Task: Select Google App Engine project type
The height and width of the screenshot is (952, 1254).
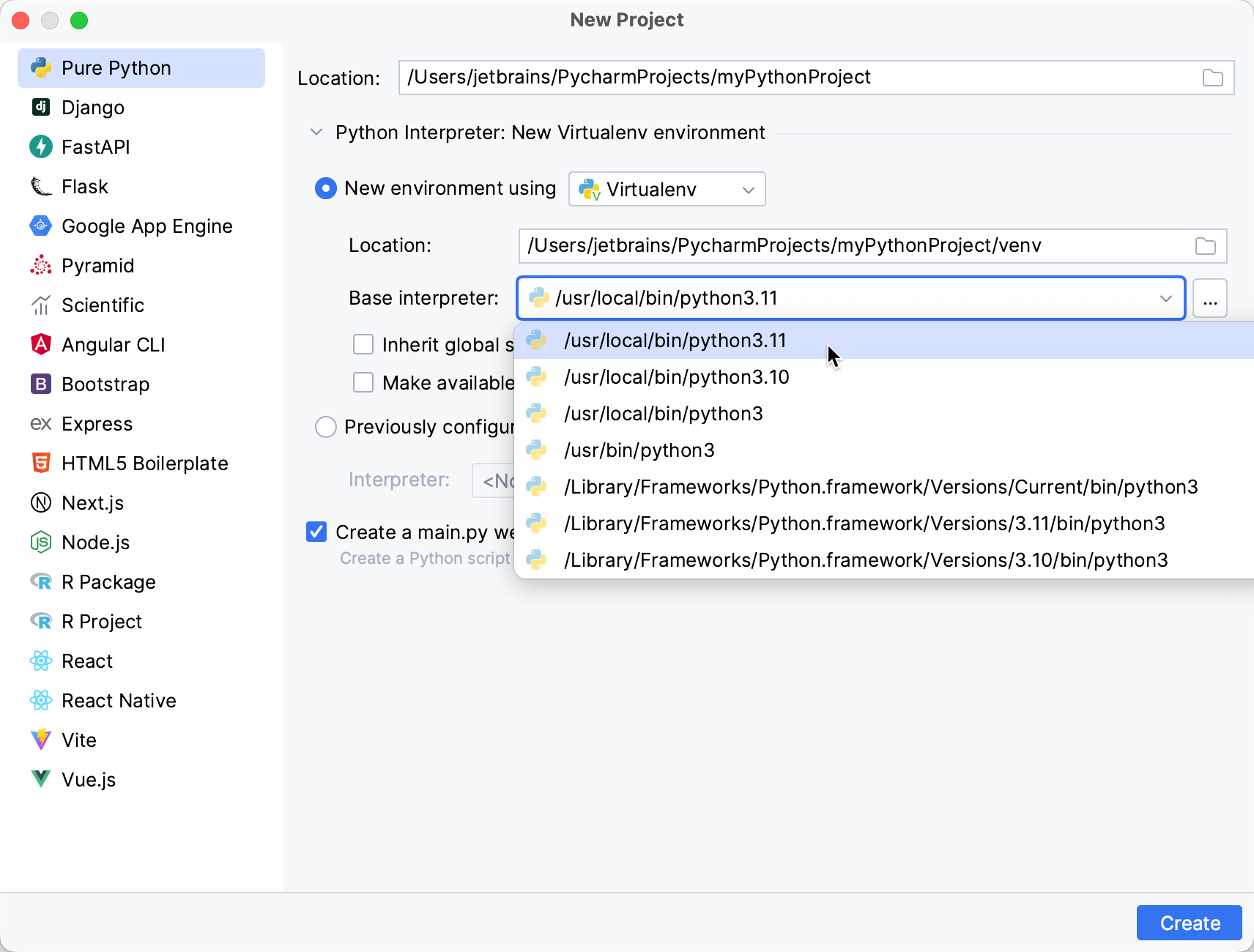Action: pyautogui.click(x=141, y=226)
